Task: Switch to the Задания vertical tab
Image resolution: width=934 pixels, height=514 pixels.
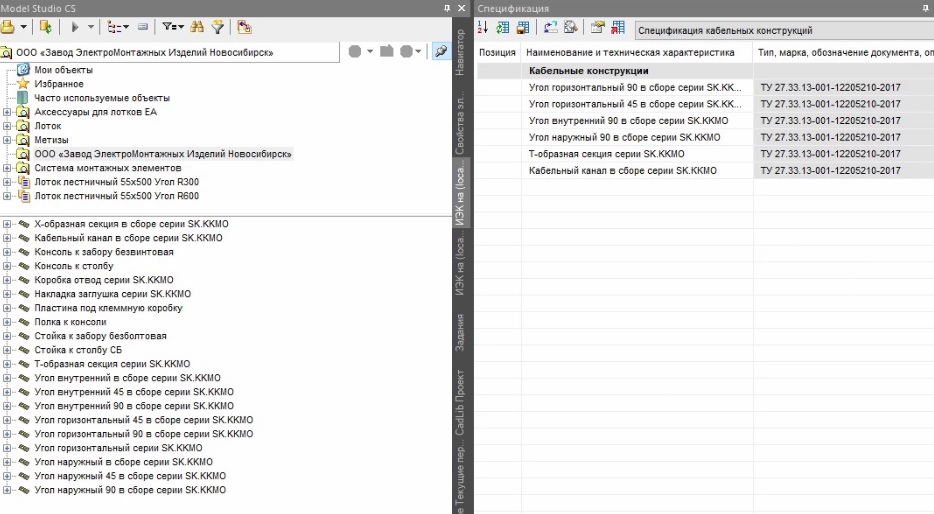Action: pos(460,332)
